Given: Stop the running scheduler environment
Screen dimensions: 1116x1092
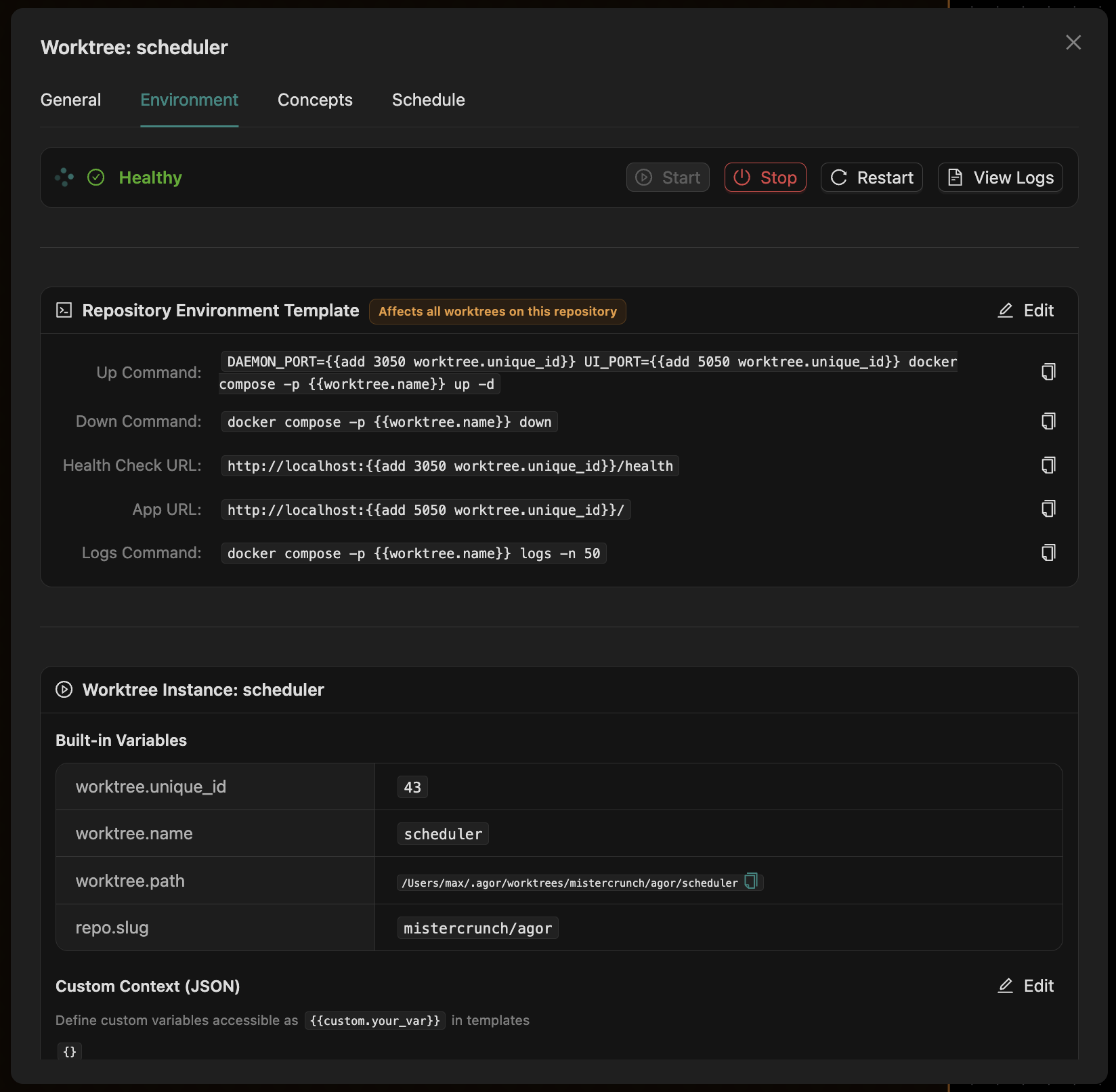Looking at the screenshot, I should pyautogui.click(x=765, y=177).
